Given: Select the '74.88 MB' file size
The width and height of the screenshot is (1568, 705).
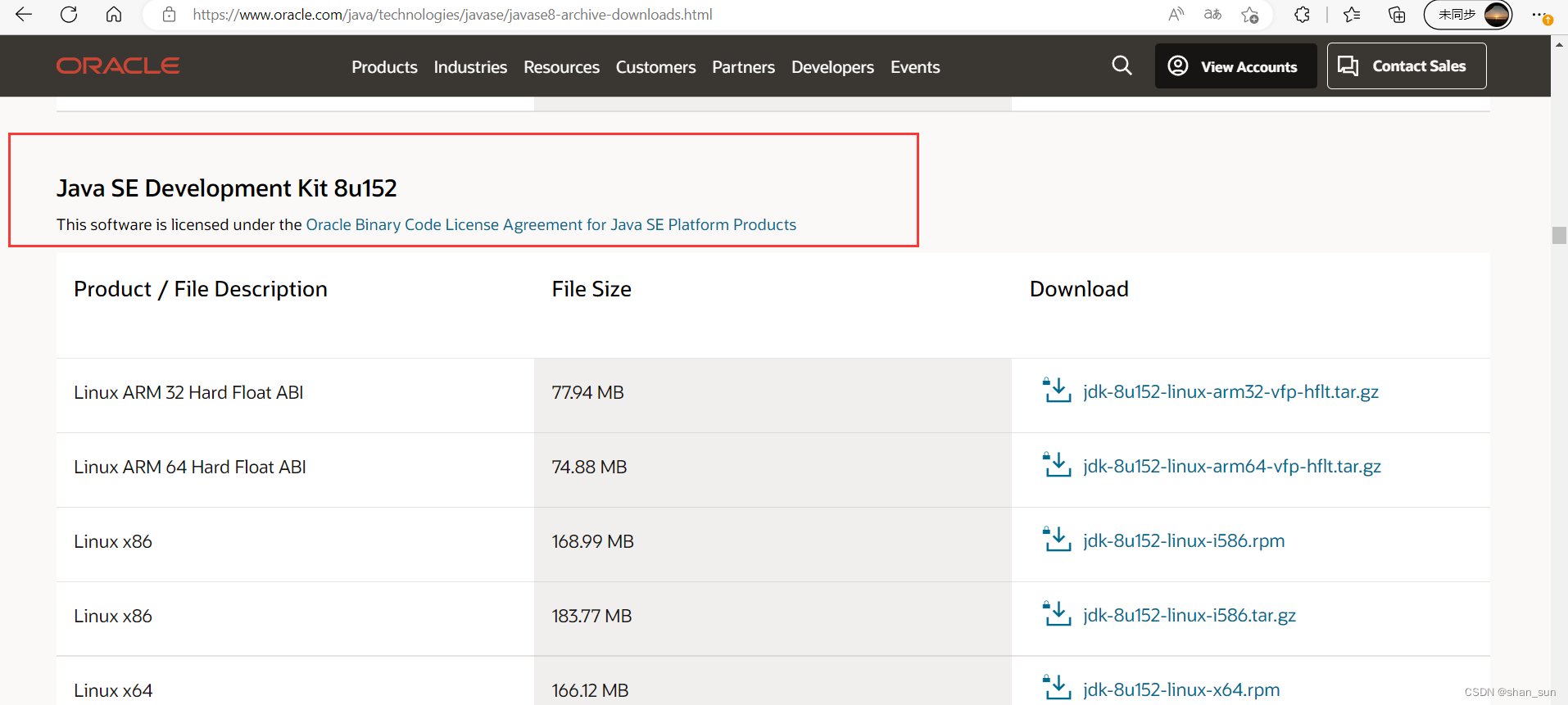Looking at the screenshot, I should click(x=589, y=467).
